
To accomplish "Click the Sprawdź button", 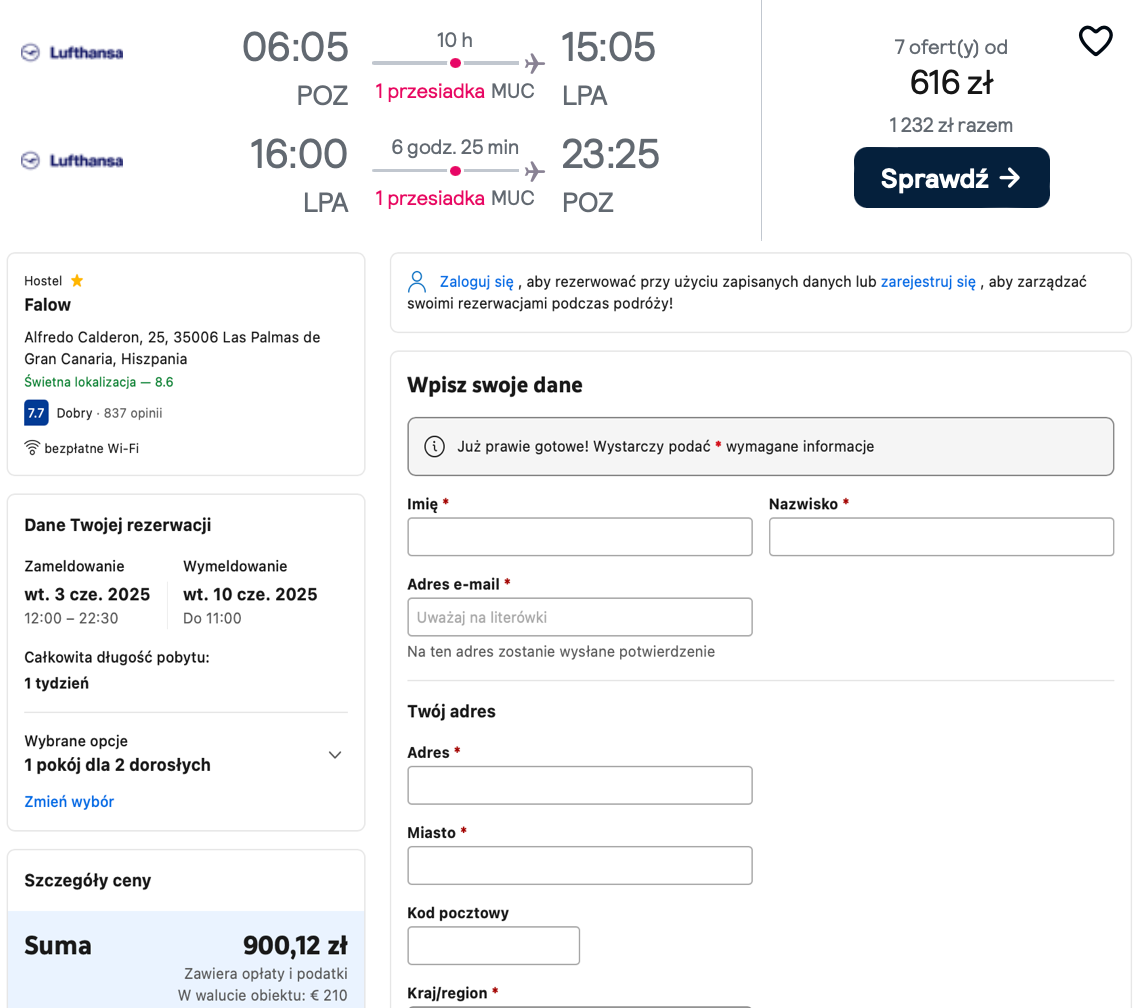I will pyautogui.click(x=952, y=178).
